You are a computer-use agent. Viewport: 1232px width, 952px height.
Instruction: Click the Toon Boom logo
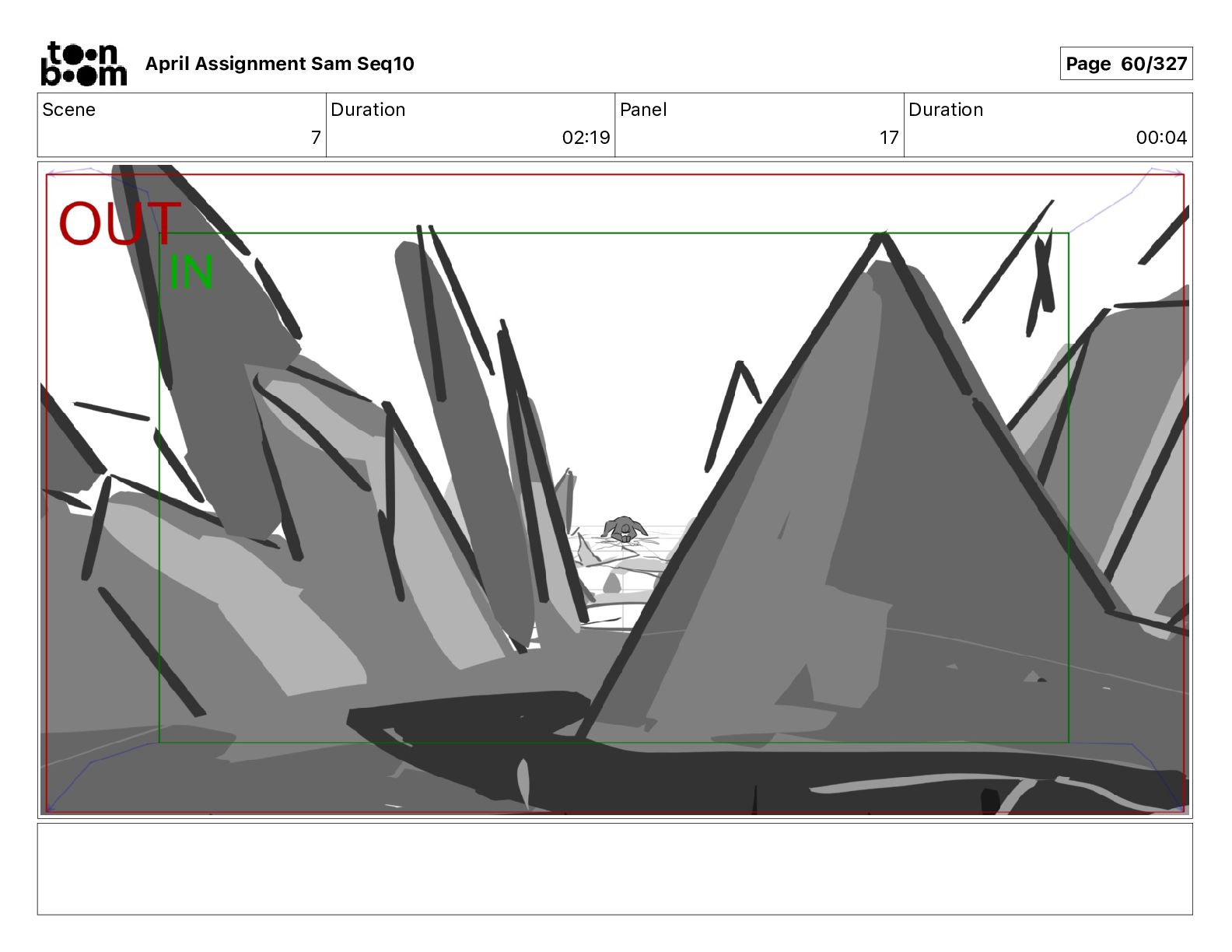pyautogui.click(x=84, y=64)
